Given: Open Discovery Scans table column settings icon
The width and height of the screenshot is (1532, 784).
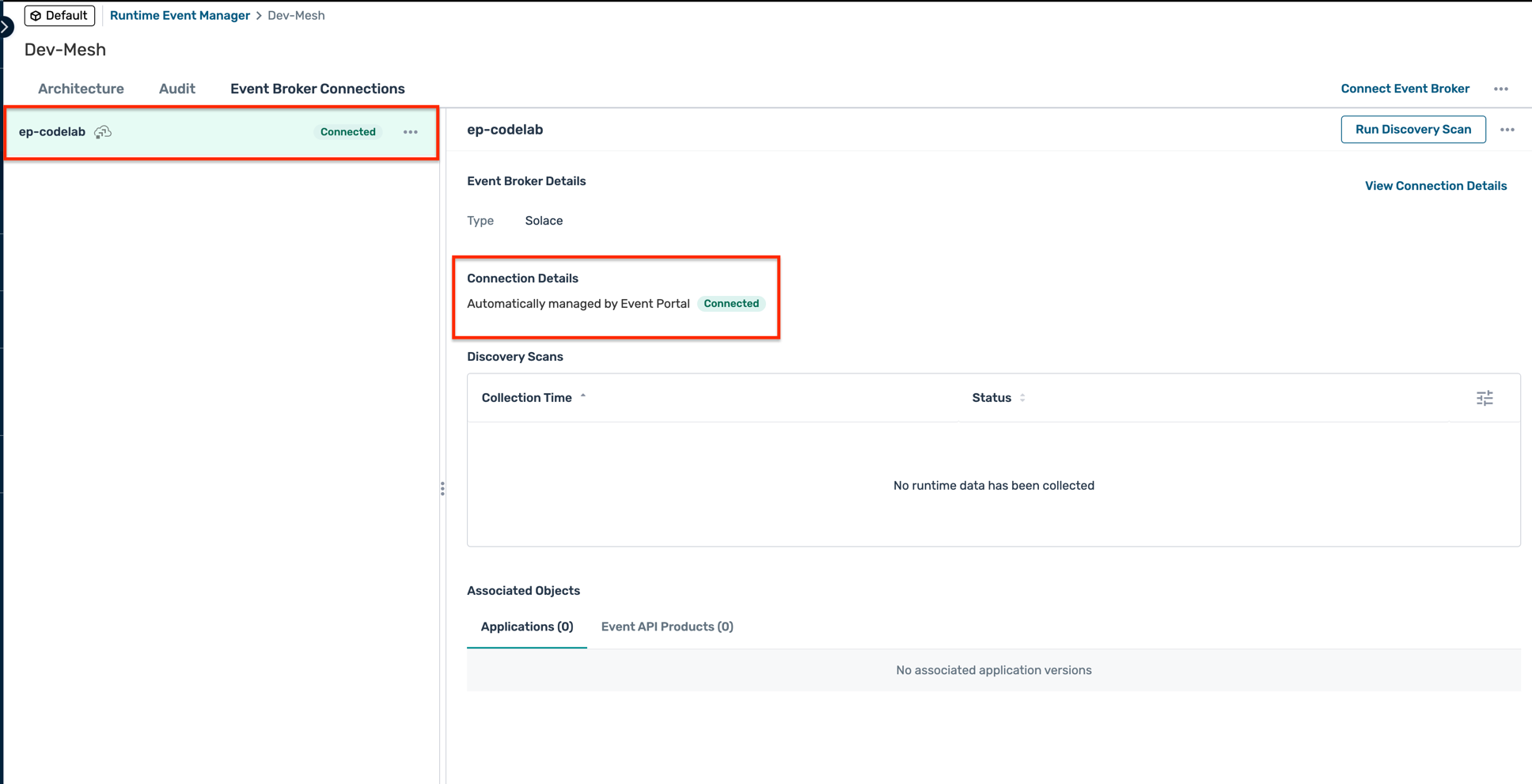Looking at the screenshot, I should tap(1484, 398).
